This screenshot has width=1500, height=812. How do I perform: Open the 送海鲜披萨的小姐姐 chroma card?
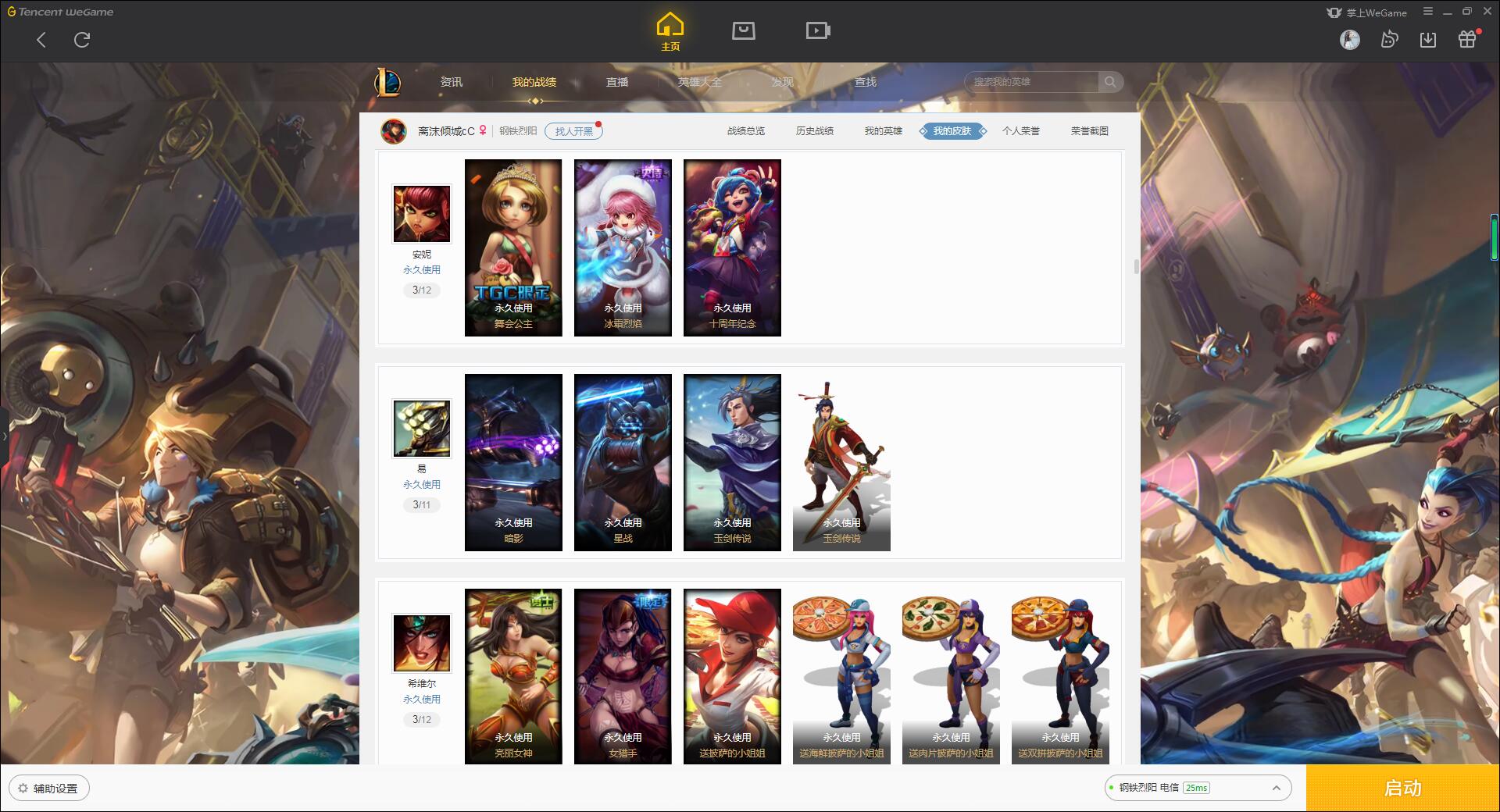tap(841, 677)
